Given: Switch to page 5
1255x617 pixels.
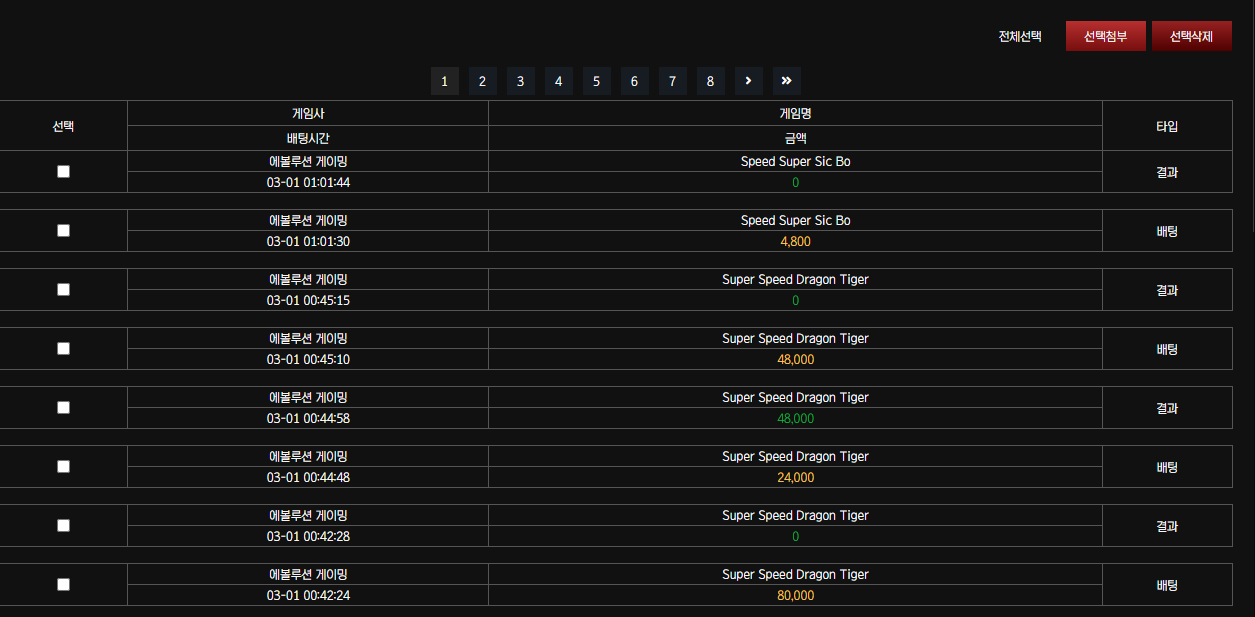Looking at the screenshot, I should (x=596, y=81).
